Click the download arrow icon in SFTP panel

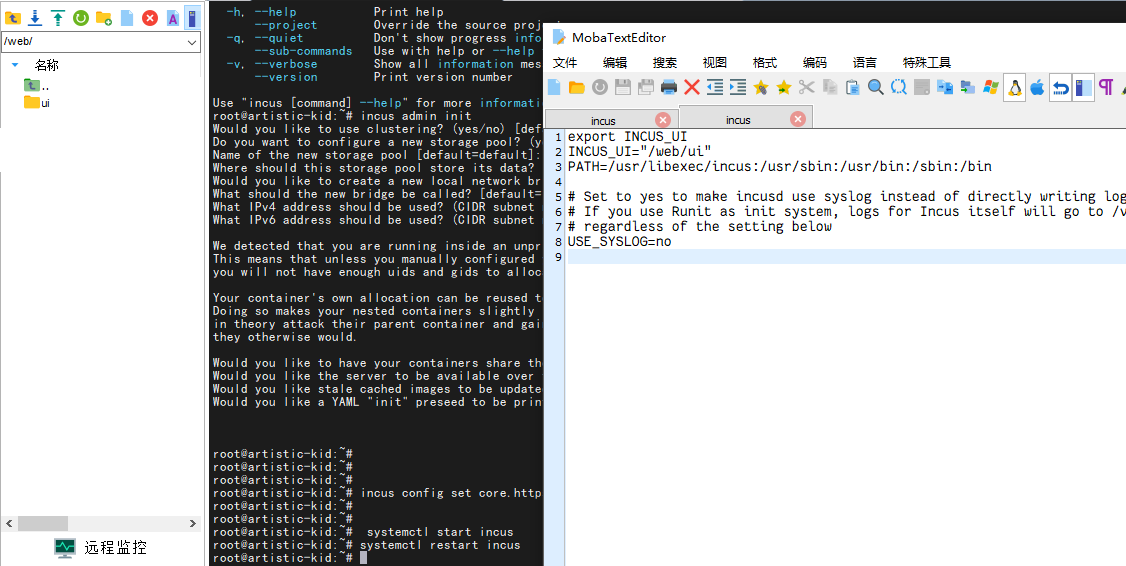tap(35, 18)
